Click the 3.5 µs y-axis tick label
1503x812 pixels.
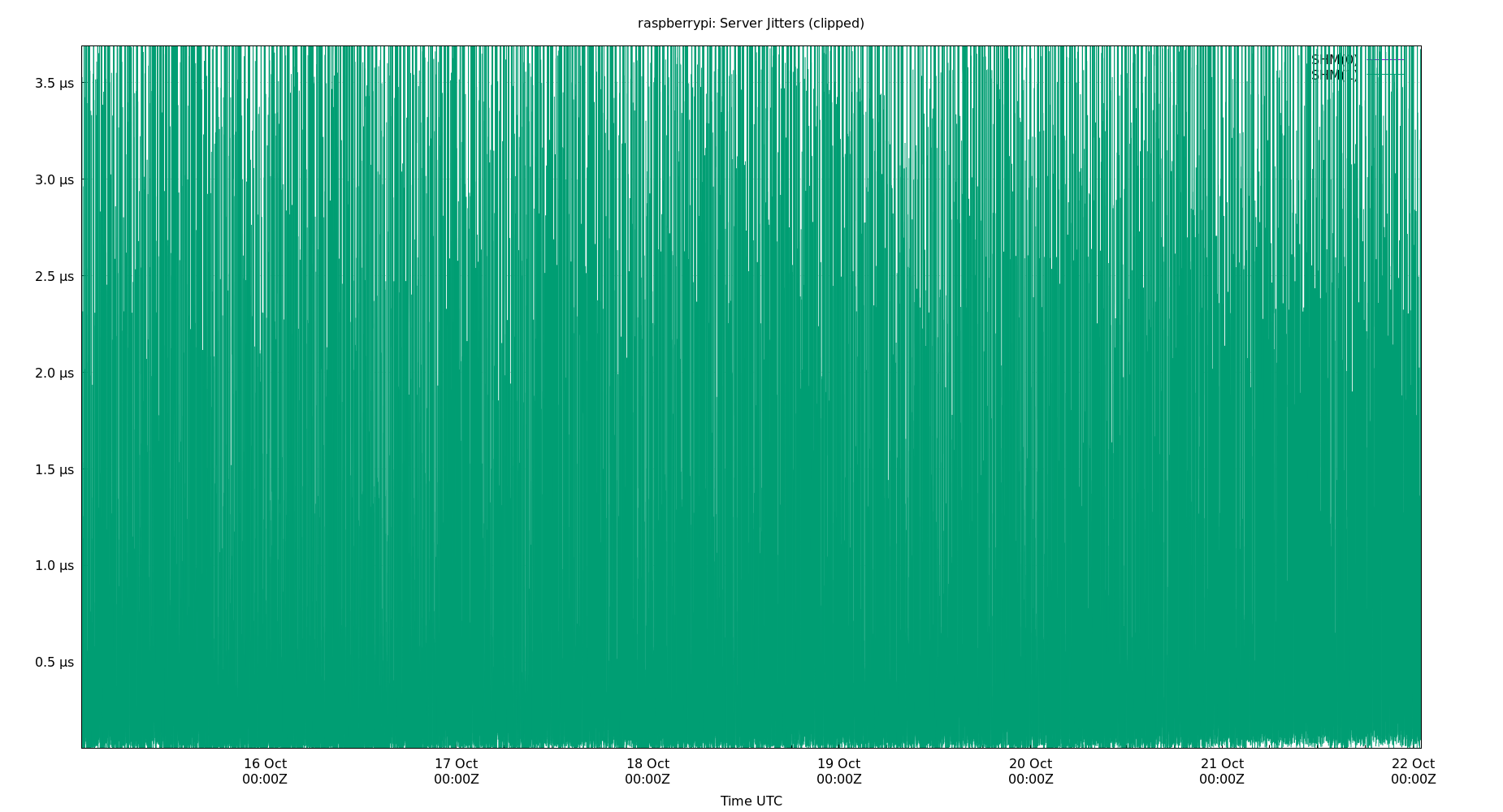[54, 83]
